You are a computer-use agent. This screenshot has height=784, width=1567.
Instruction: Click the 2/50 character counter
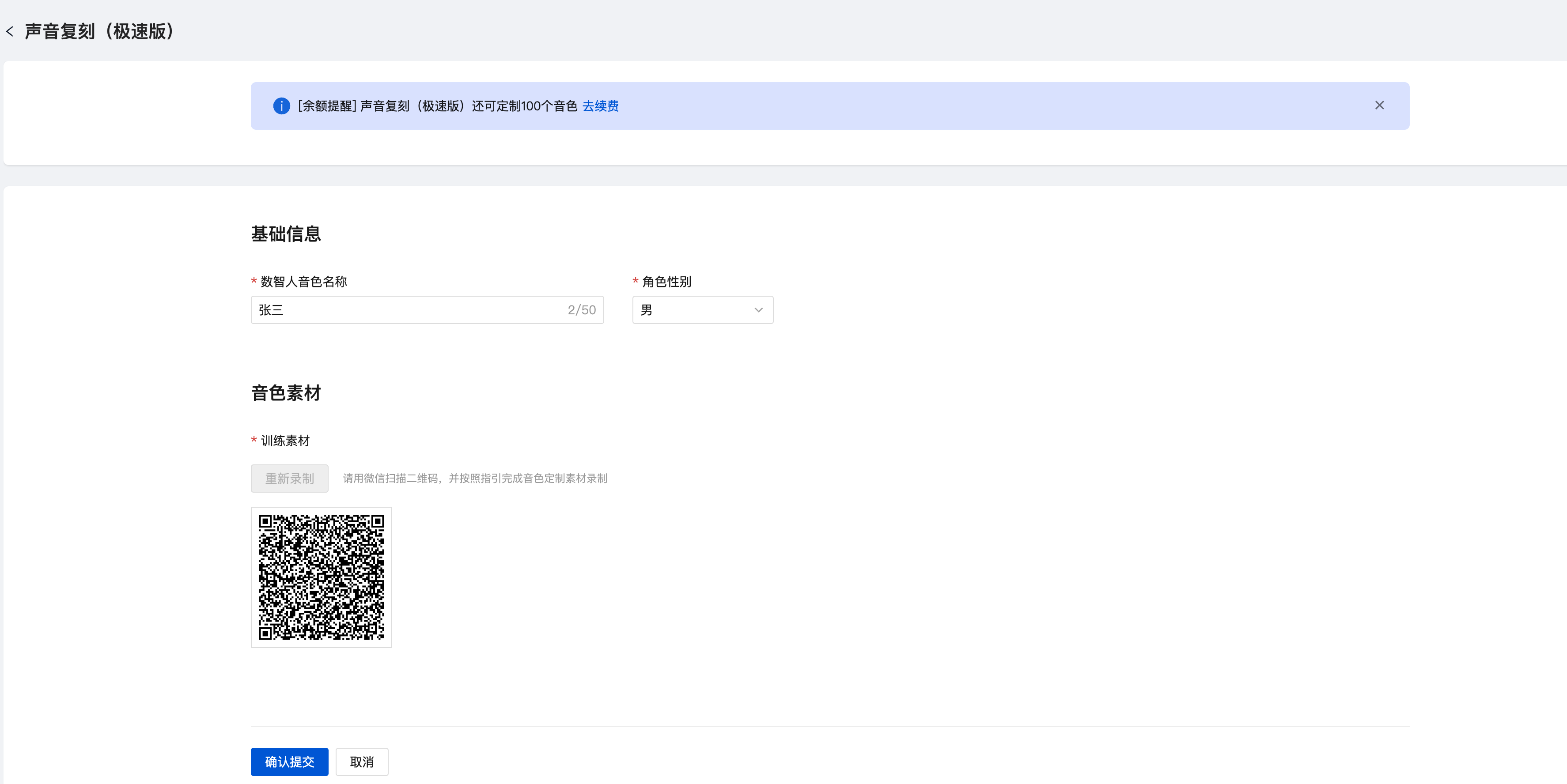coord(581,310)
